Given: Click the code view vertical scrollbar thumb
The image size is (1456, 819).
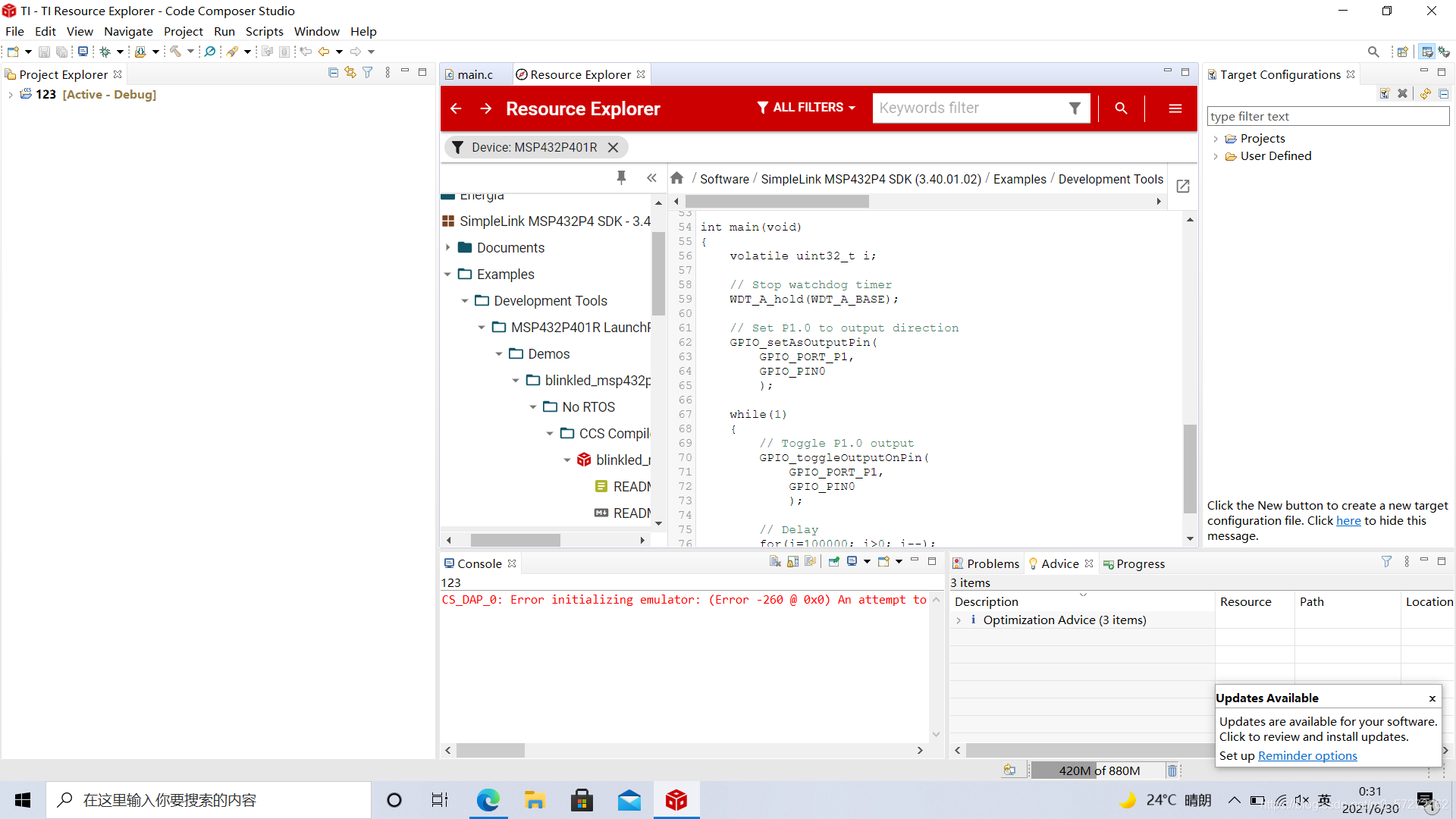Looking at the screenshot, I should point(1190,469).
